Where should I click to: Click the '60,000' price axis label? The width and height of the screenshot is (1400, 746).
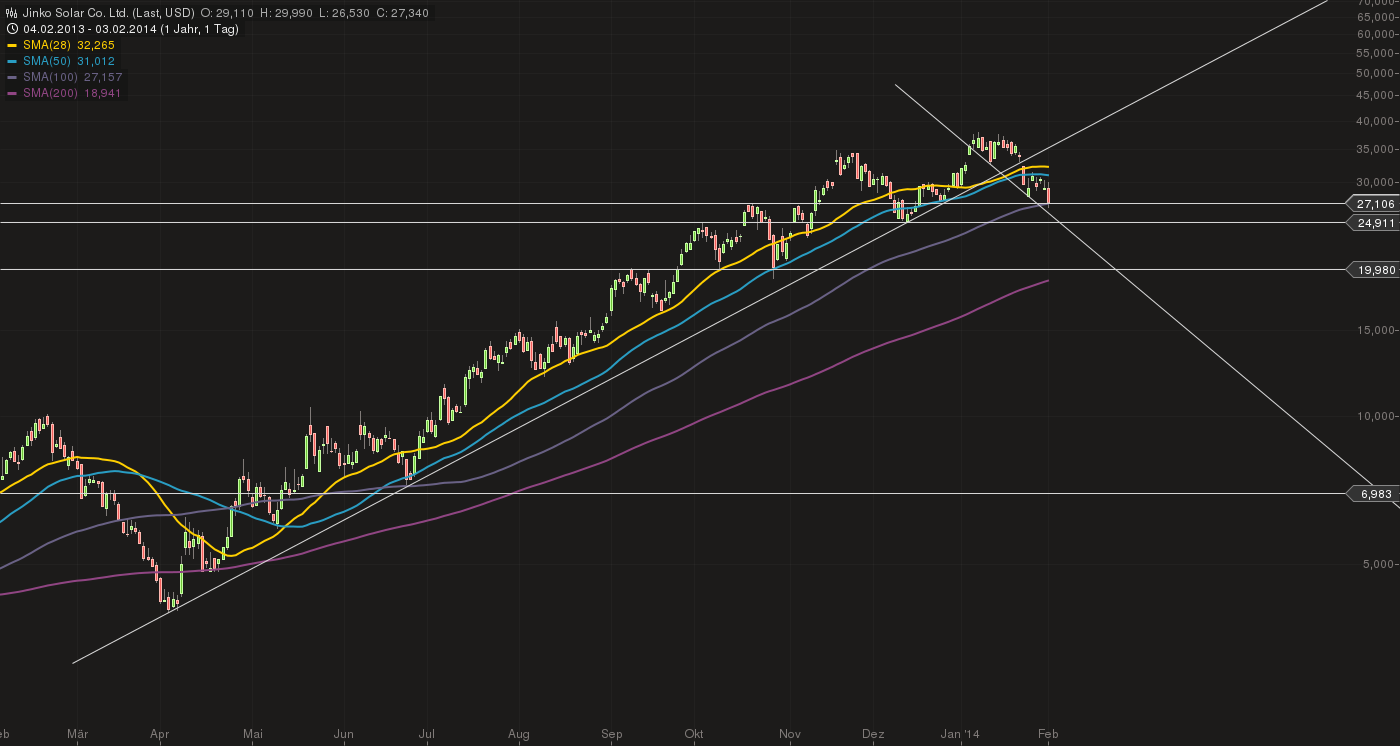pyautogui.click(x=1377, y=33)
